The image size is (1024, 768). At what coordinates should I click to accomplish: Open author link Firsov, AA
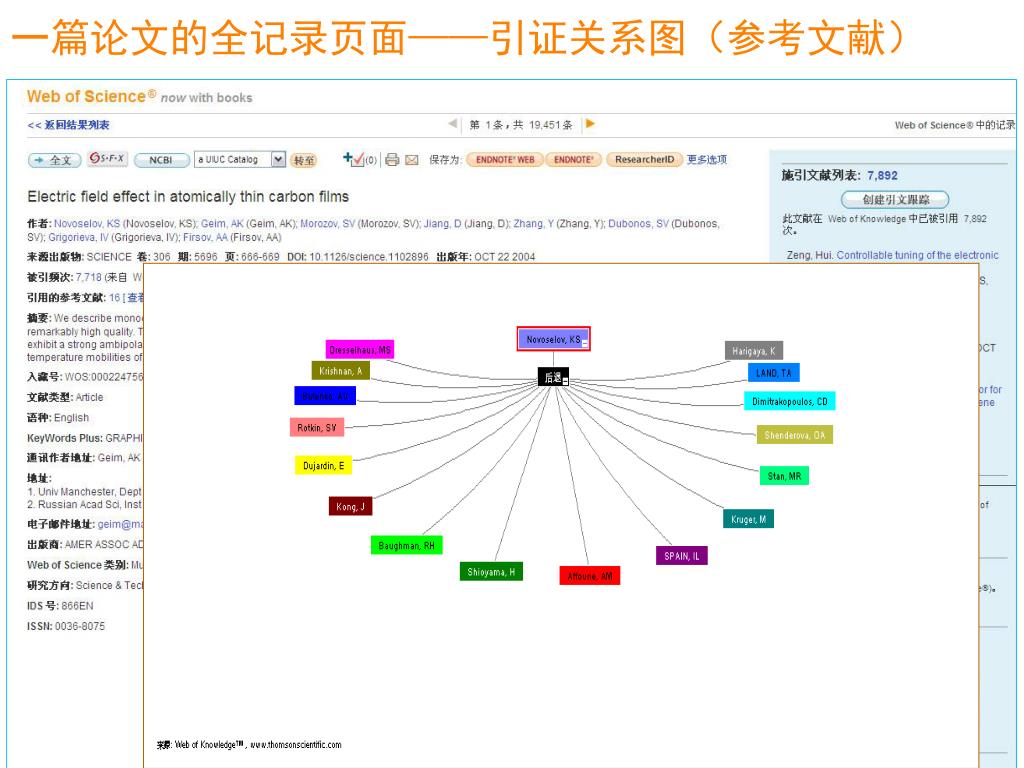(205, 237)
